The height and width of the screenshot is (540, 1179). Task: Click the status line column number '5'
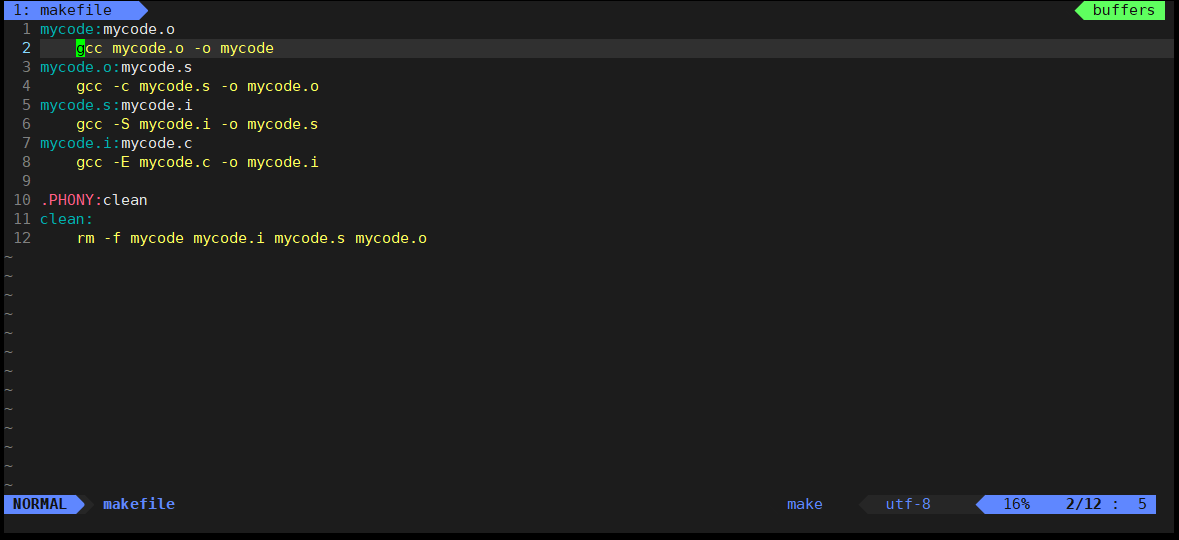pos(1142,504)
